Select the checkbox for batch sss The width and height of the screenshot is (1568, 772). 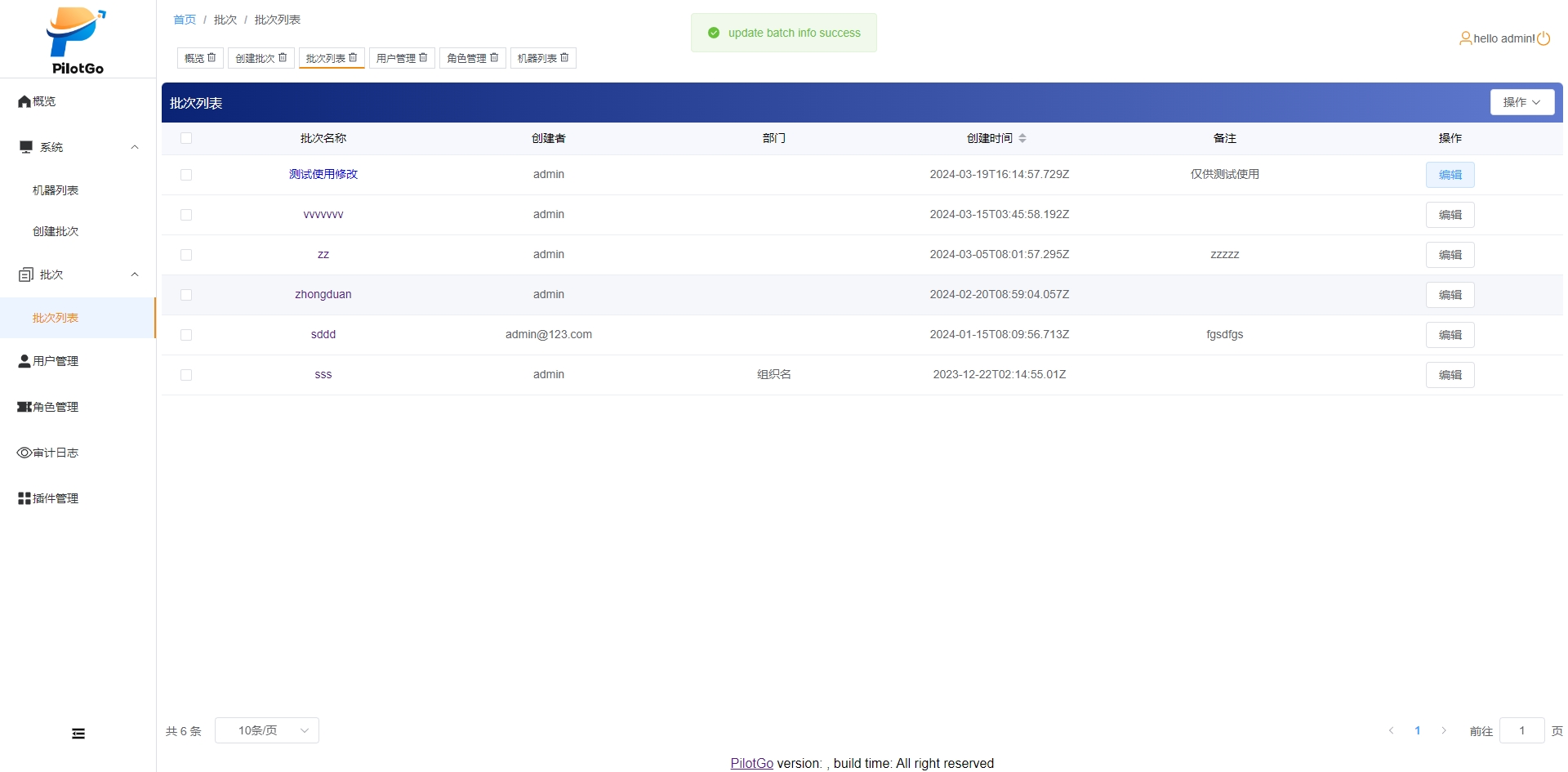tap(186, 375)
